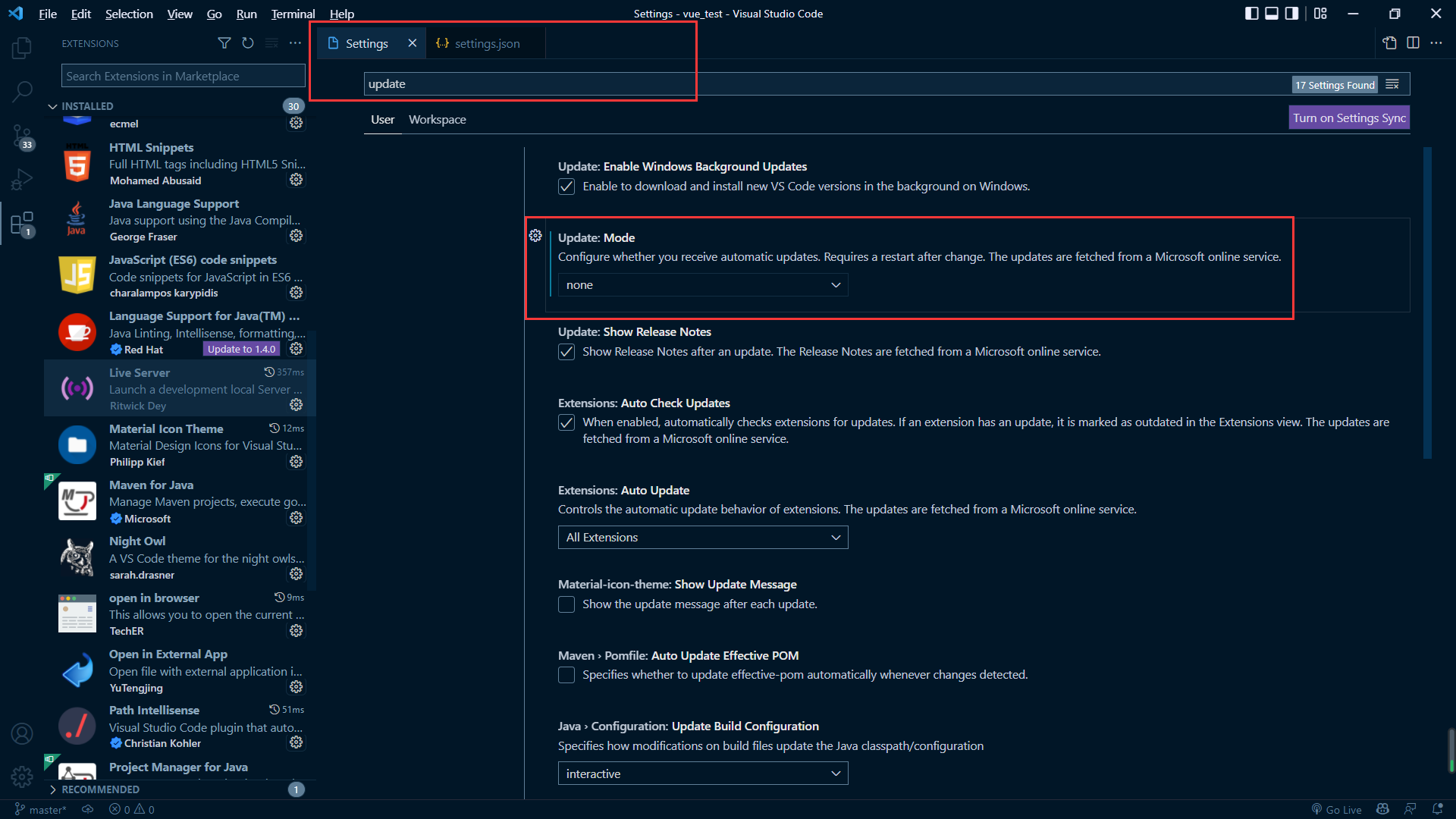This screenshot has width=1456, height=819.
Task: Toggle primary side bar layout icon
Action: (x=1252, y=14)
